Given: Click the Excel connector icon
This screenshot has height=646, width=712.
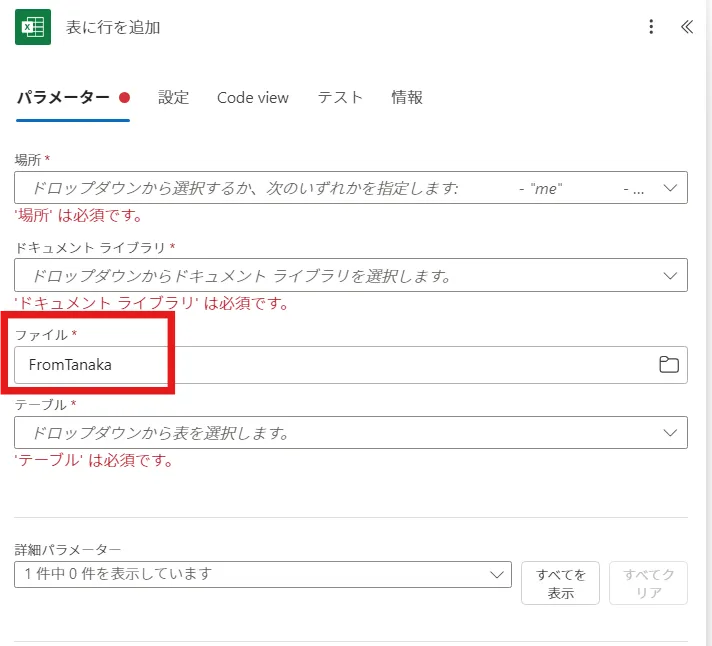Looking at the screenshot, I should (33, 27).
